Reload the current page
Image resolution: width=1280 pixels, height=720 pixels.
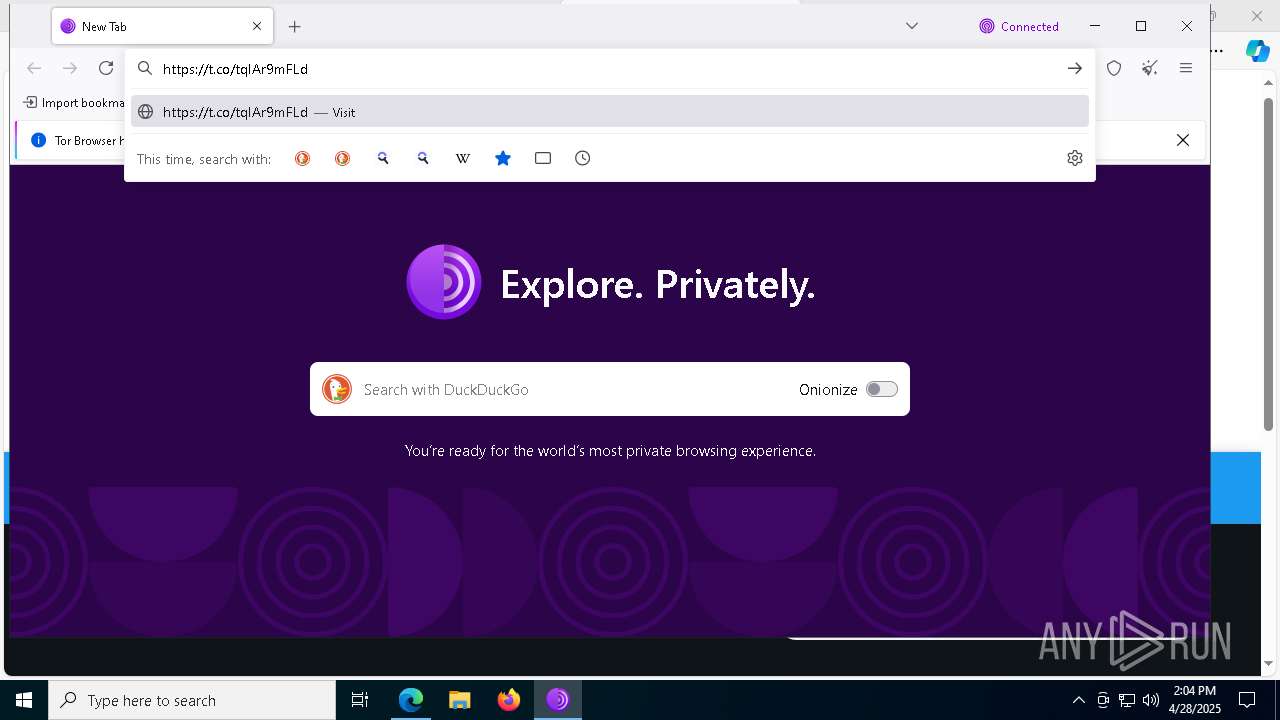106,68
